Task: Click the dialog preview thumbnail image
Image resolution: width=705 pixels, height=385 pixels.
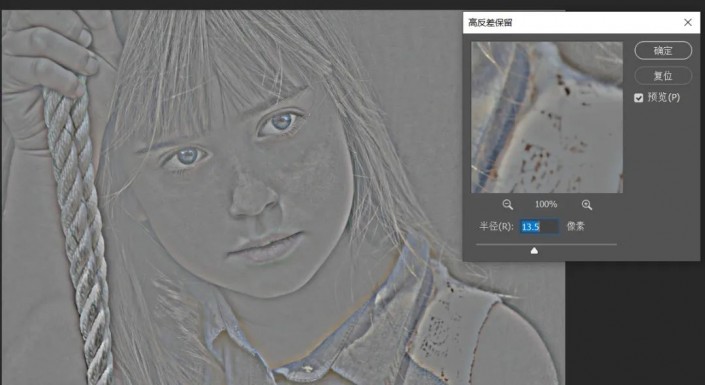Action: 547,117
